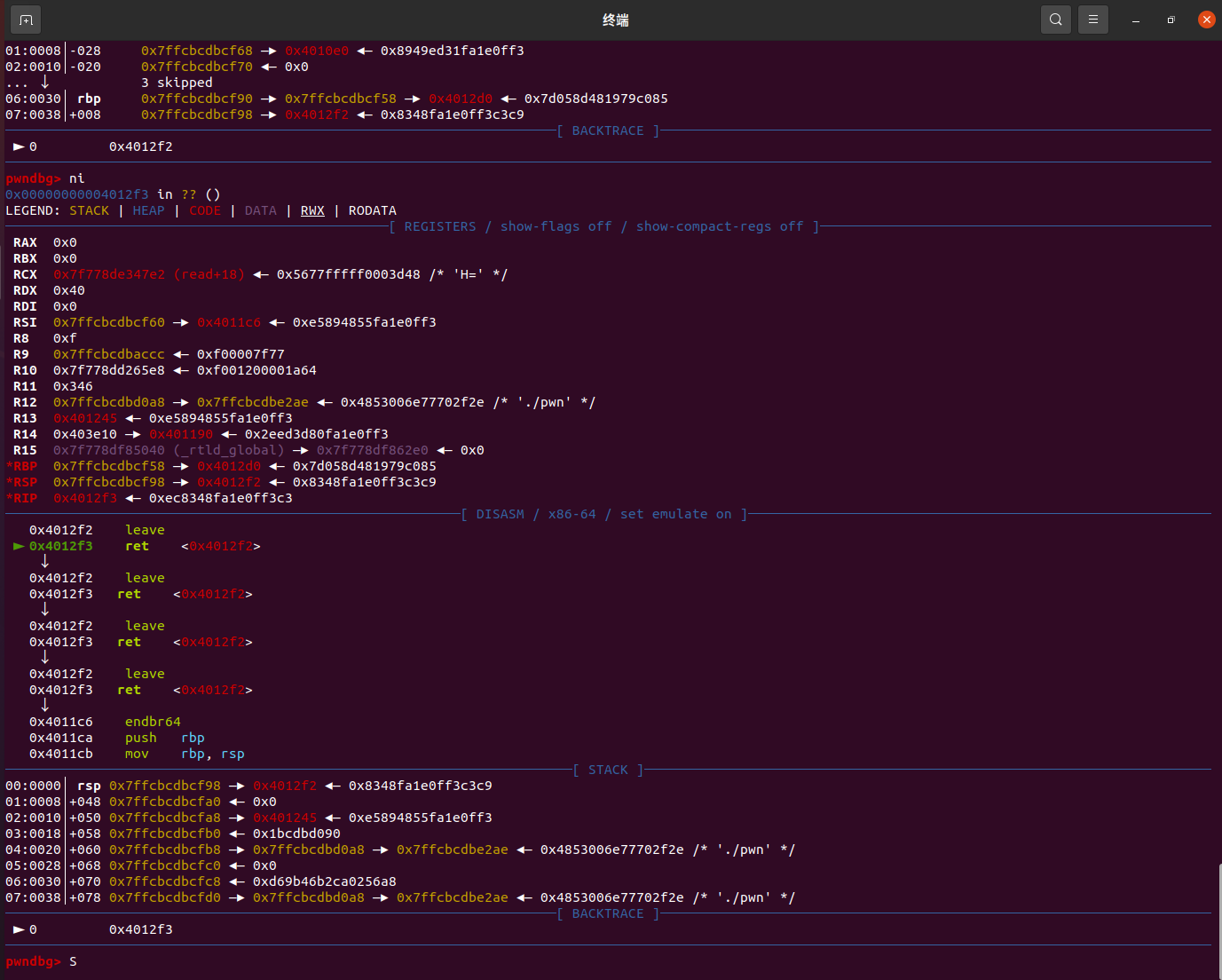Click the '3 skipped' text
The width and height of the screenshot is (1222, 980).
coord(177,83)
